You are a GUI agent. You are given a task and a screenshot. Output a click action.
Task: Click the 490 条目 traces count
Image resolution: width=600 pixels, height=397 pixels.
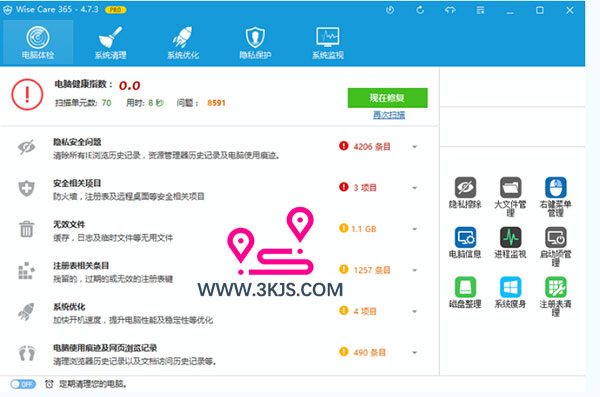[x=369, y=353]
